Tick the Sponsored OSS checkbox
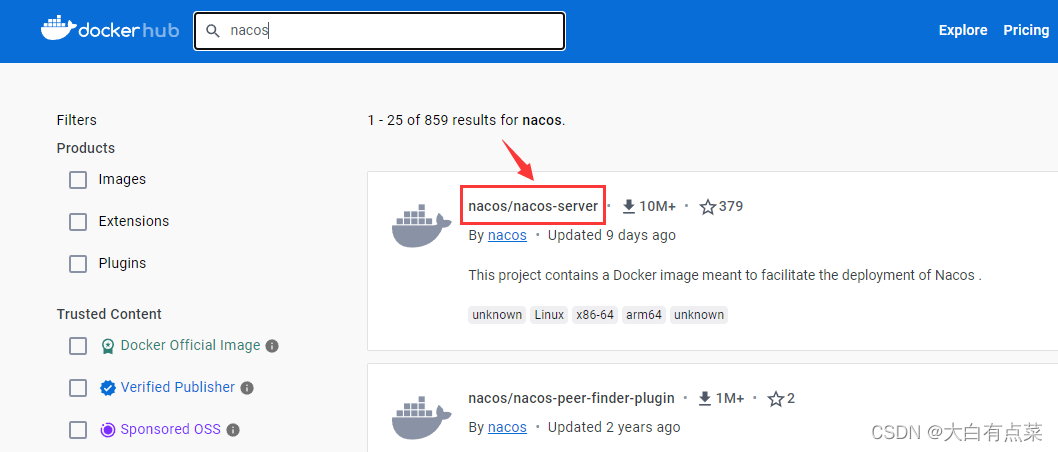1058x452 pixels. pyautogui.click(x=78, y=430)
